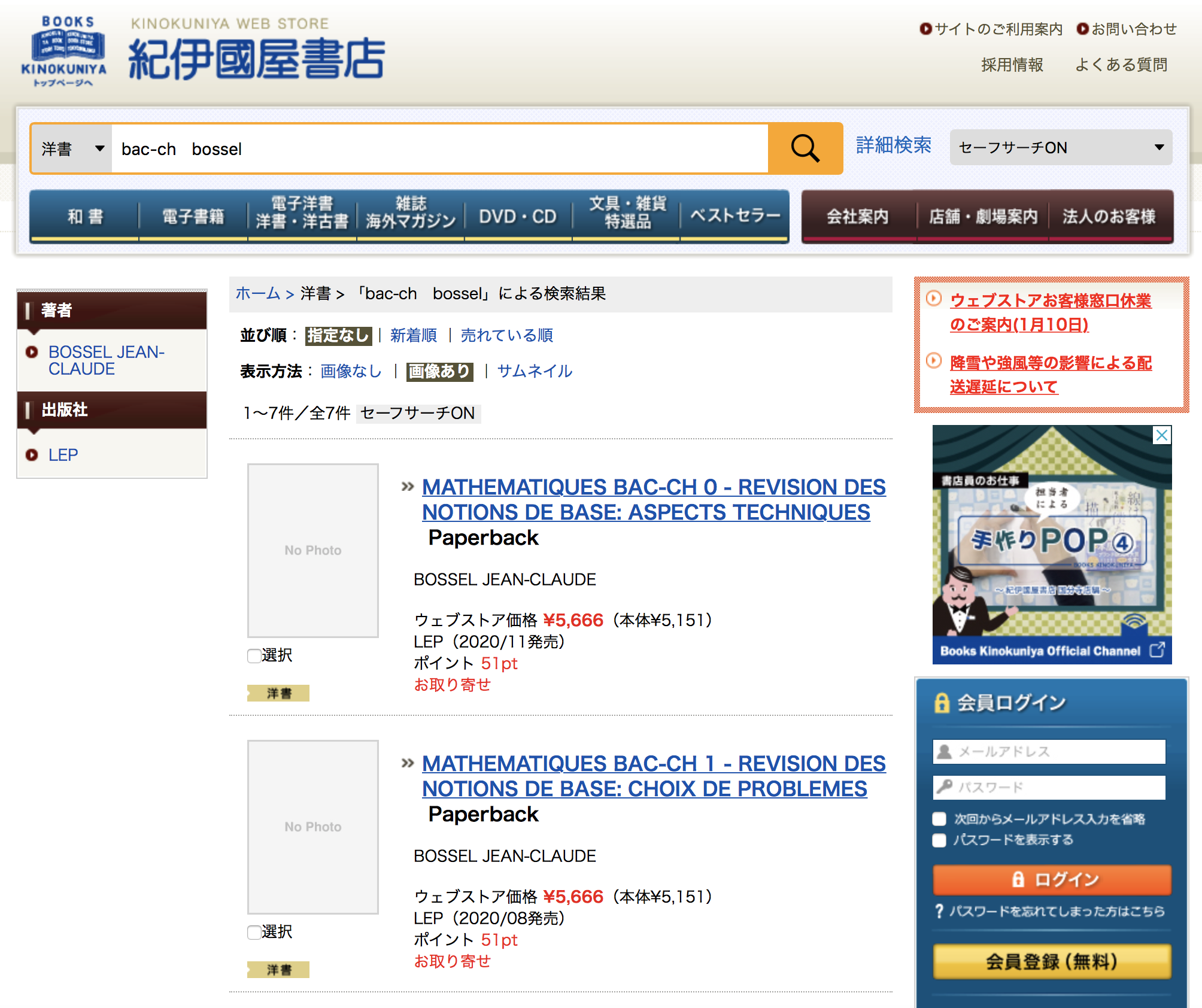Click the パスワード login field
This screenshot has height=1008, width=1202.
[1049, 787]
